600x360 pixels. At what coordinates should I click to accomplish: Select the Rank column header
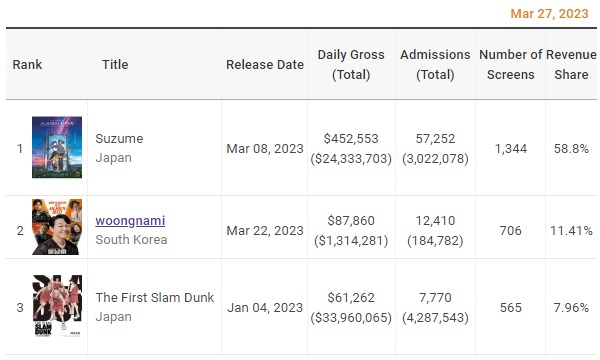27,64
